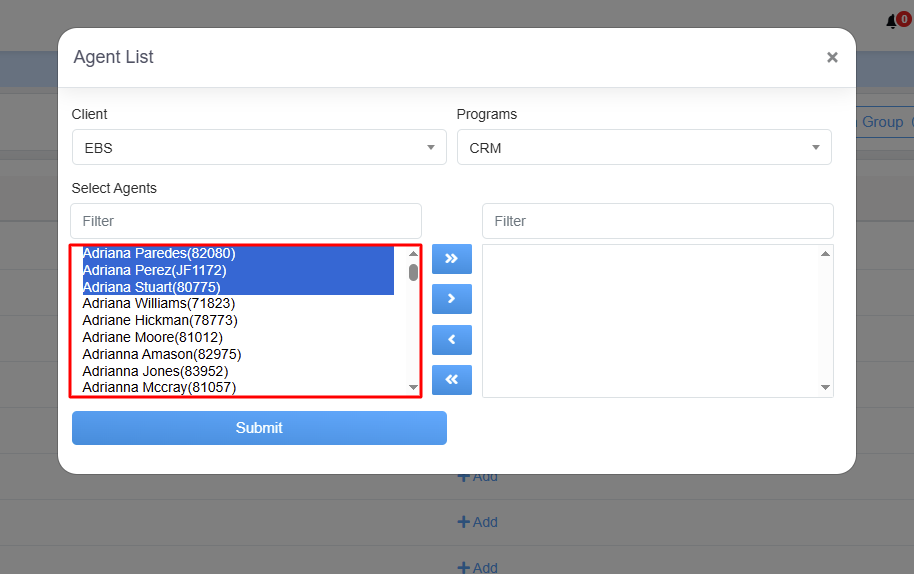This screenshot has width=914, height=574.
Task: Open the Client dropdown showing EBS
Action: (259, 148)
